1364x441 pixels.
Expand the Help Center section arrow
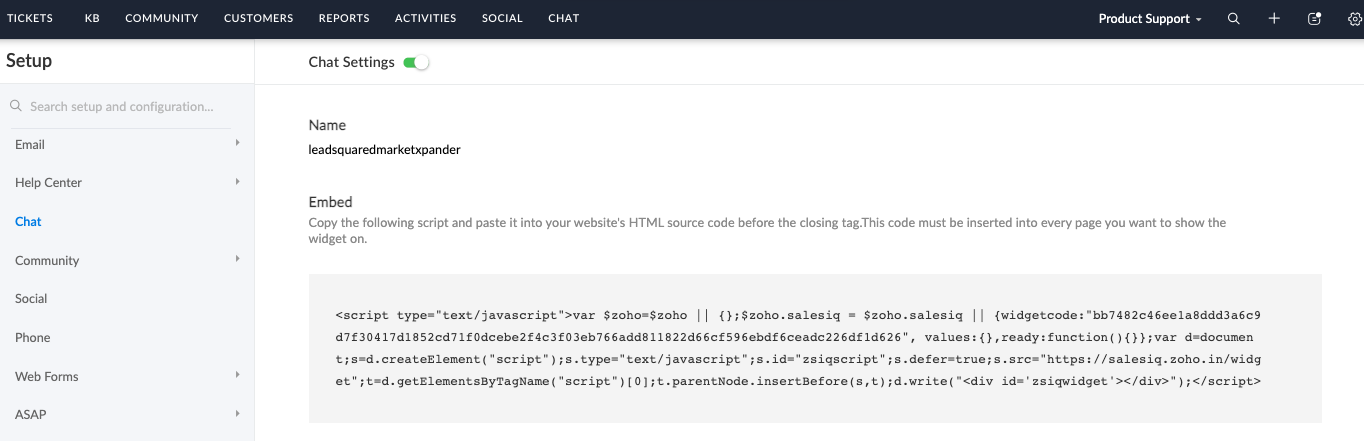(237, 182)
